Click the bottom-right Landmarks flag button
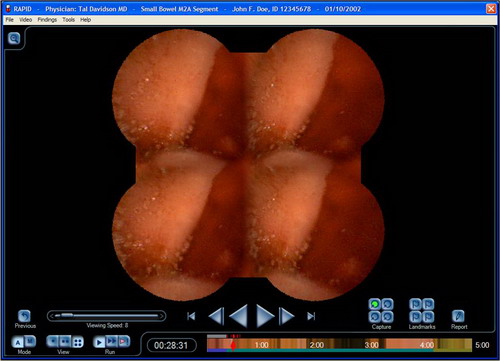500x361 pixels. (x=428, y=316)
